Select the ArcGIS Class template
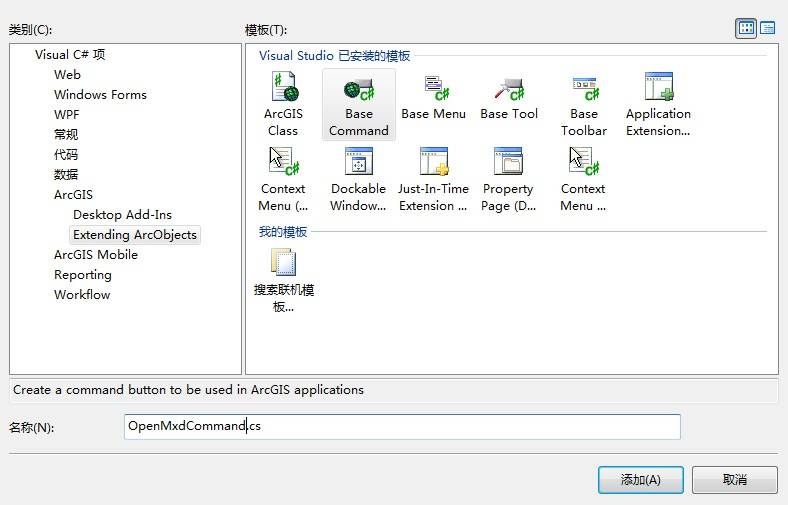Screen dimensions: 788x505 coord(283,105)
